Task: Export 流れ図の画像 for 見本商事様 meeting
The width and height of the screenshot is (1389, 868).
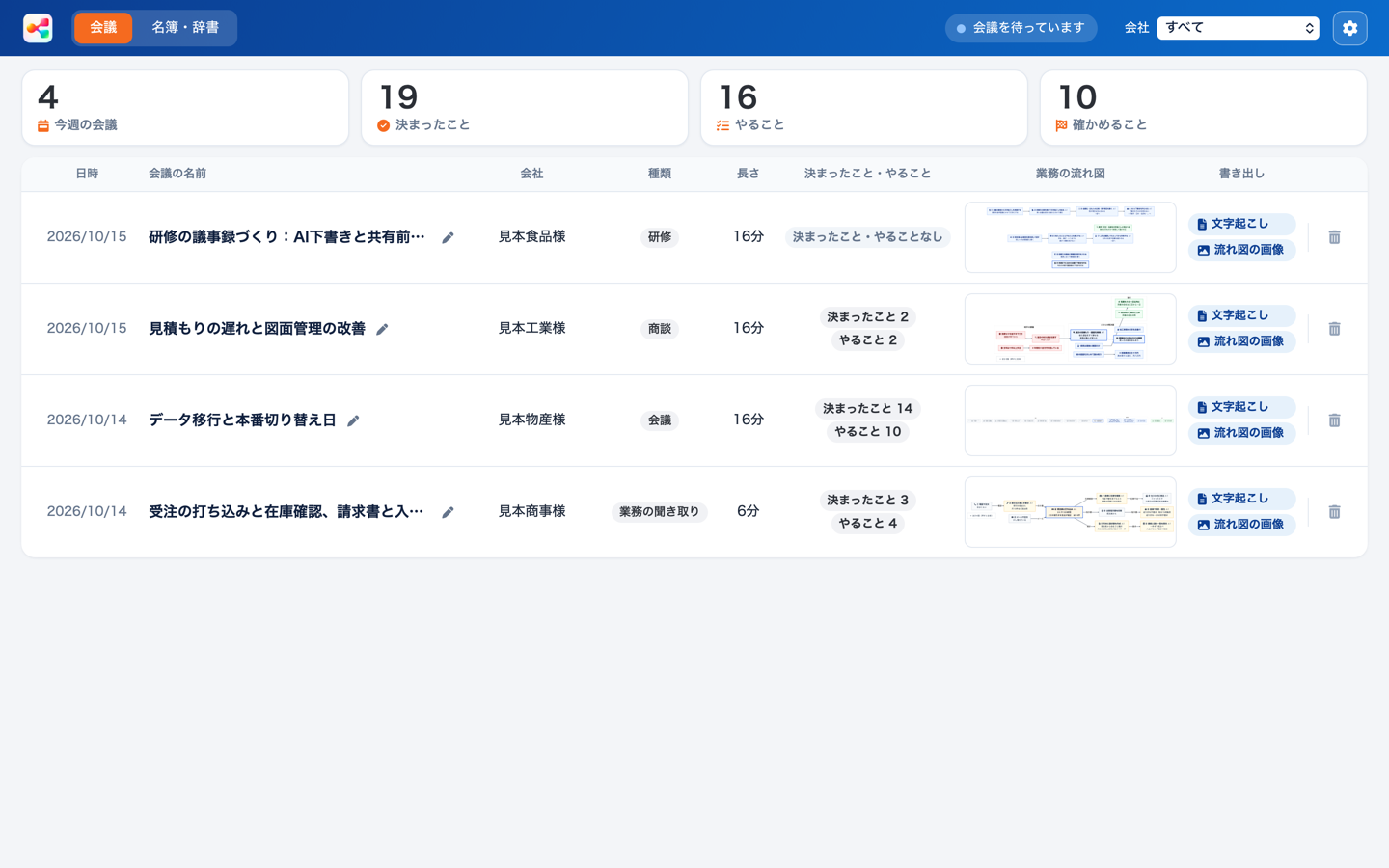Action: point(1241,525)
